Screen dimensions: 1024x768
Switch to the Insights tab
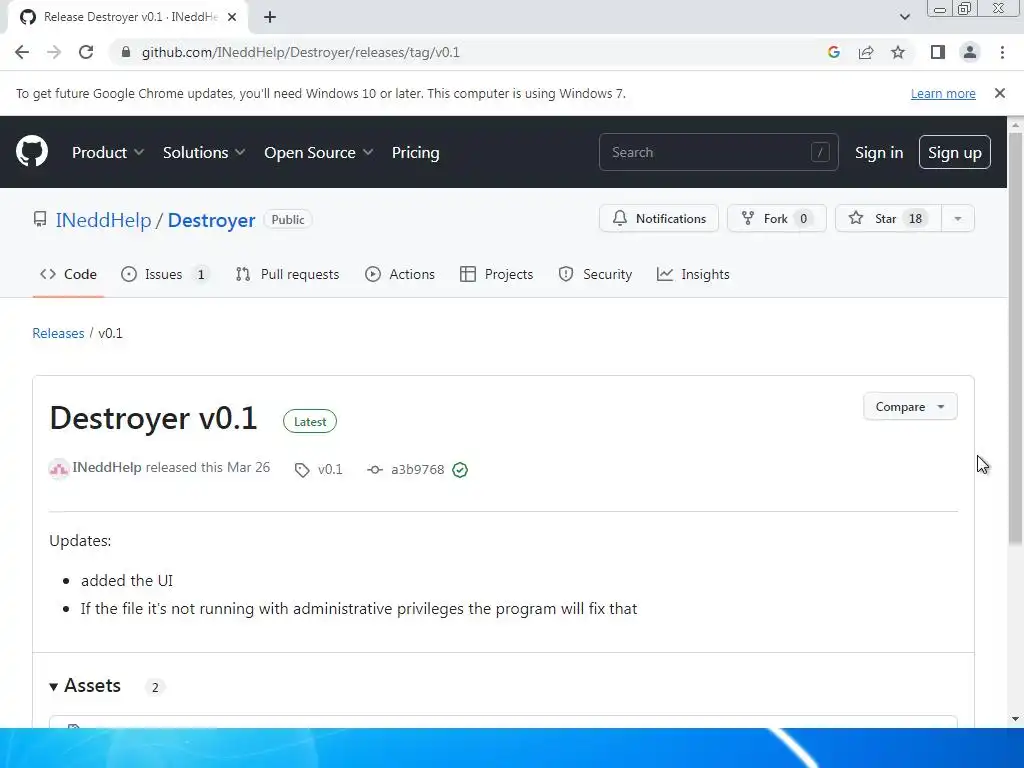coord(693,274)
